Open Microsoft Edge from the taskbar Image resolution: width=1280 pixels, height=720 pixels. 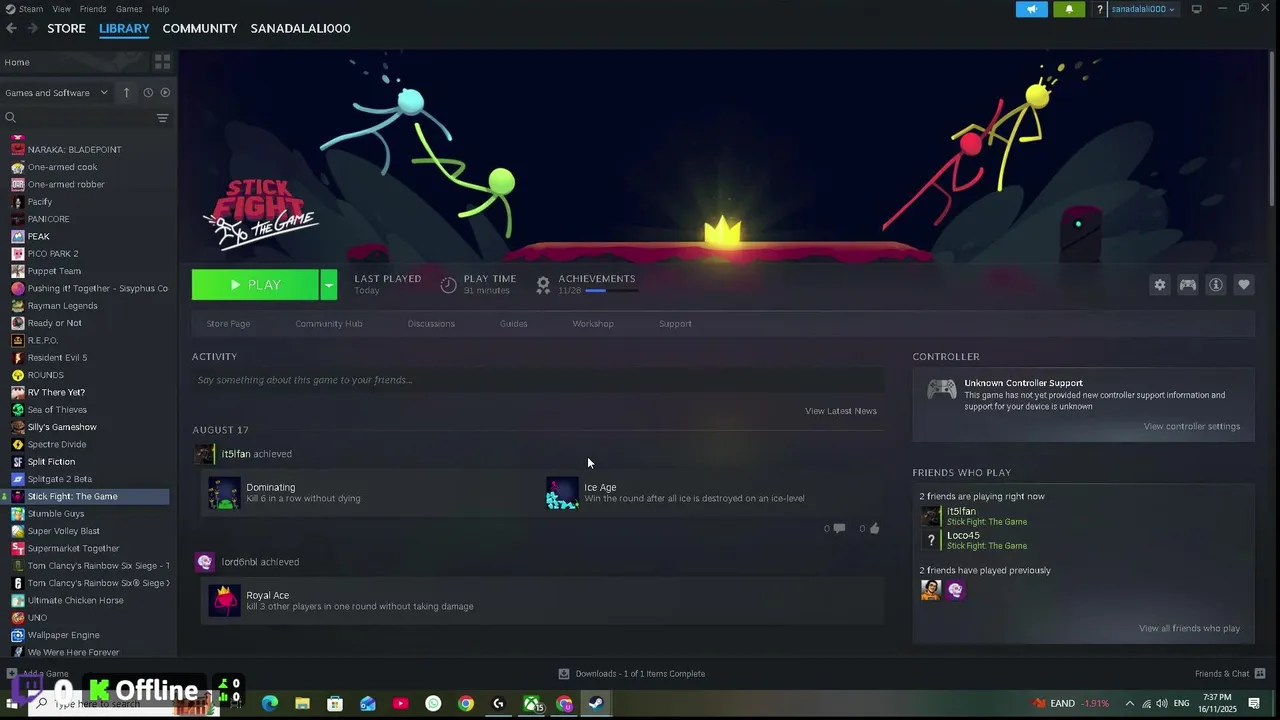270,704
